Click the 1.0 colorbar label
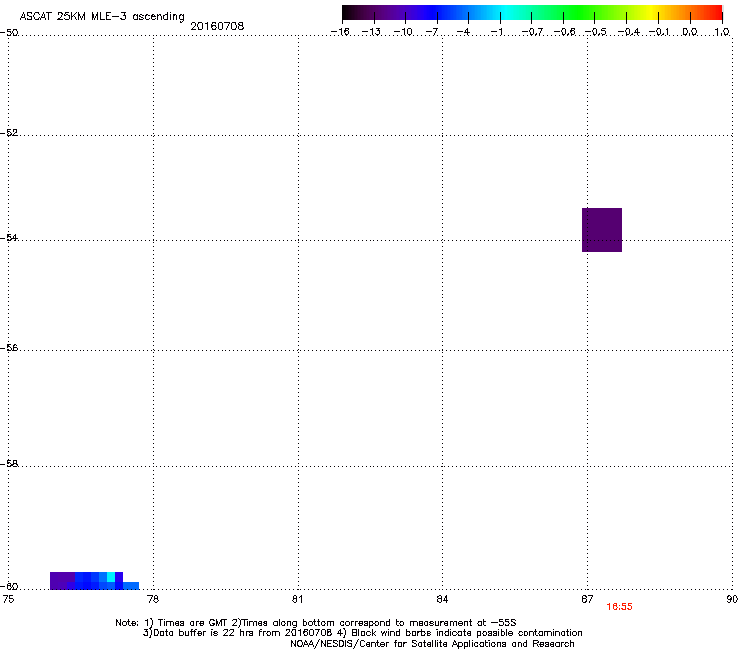This screenshot has height=650, width=740. (722, 32)
